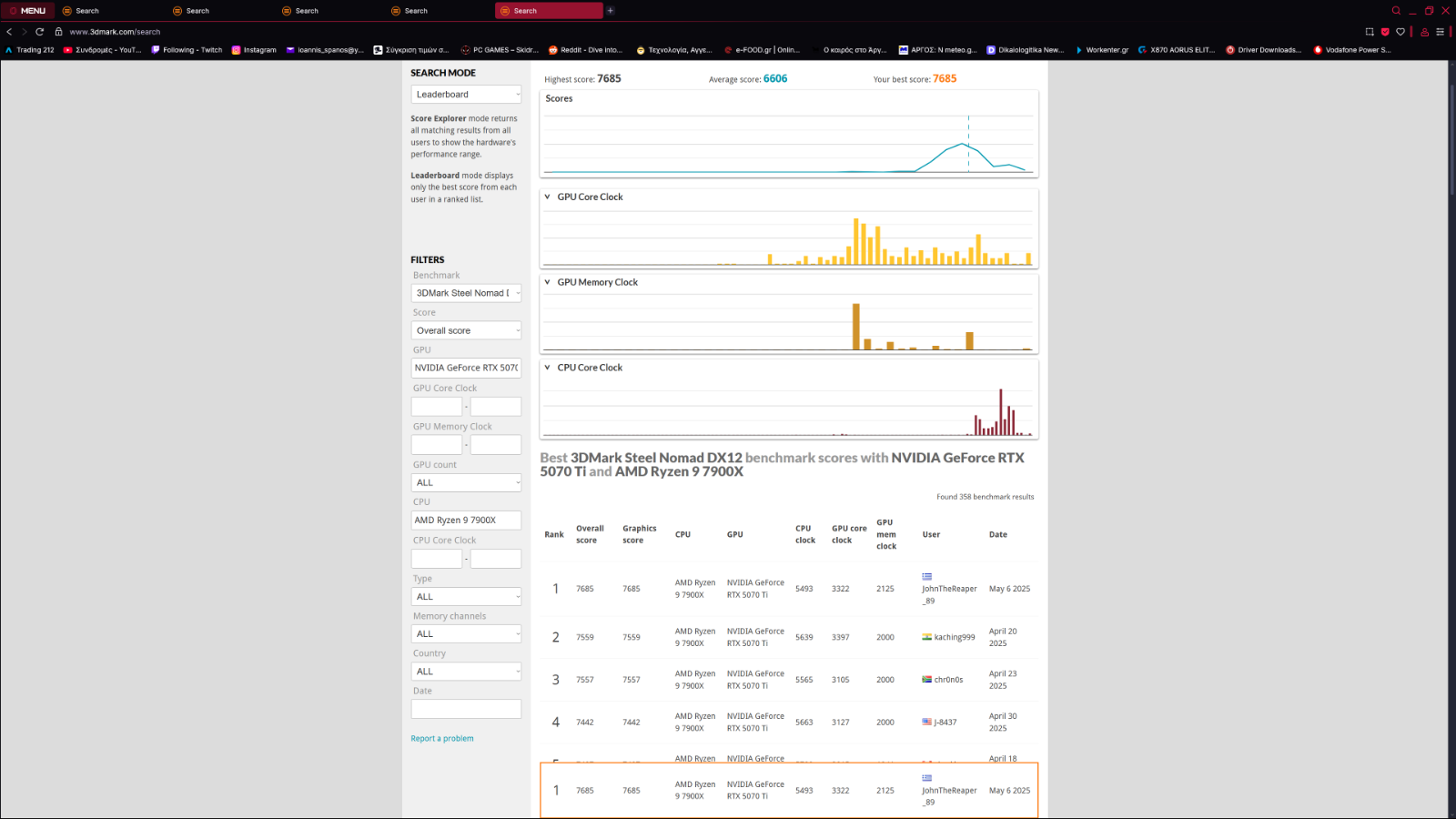Click the Report a problem link
Image resolution: width=1456 pixels, height=819 pixels.
point(442,739)
